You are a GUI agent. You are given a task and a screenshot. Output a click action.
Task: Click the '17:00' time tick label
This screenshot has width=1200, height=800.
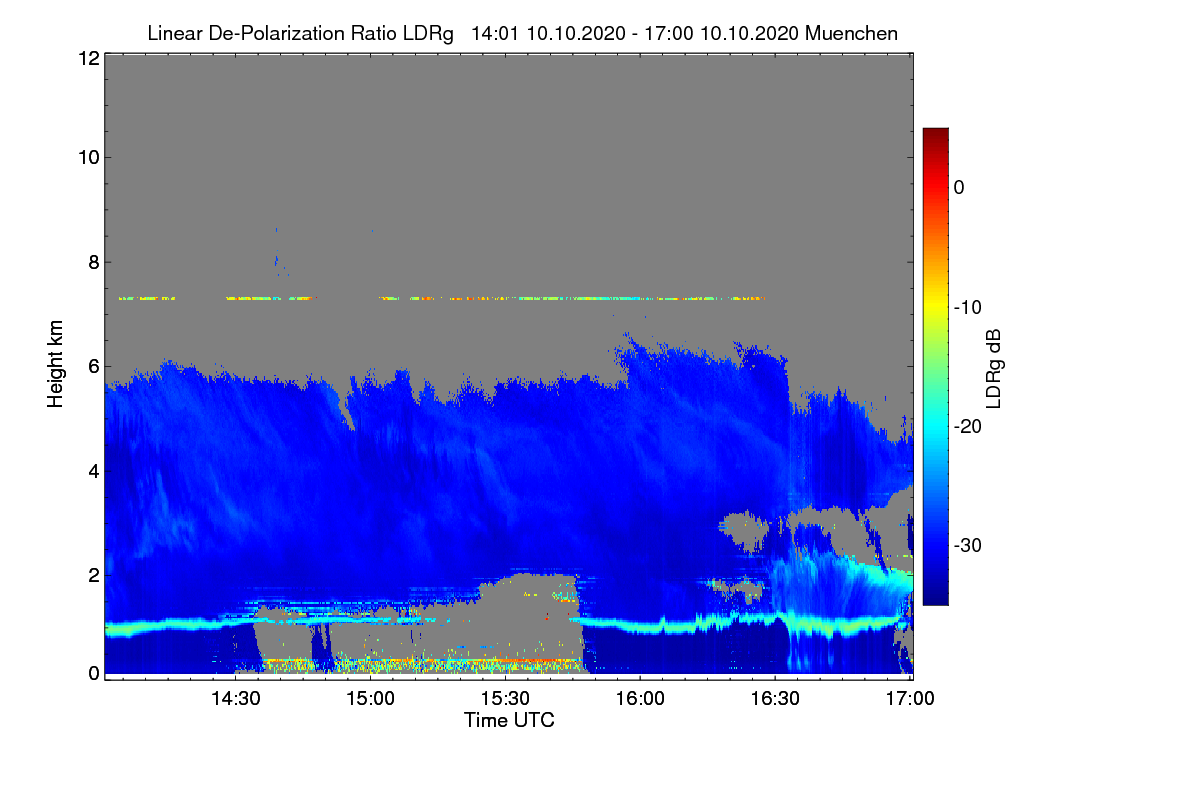click(x=909, y=698)
